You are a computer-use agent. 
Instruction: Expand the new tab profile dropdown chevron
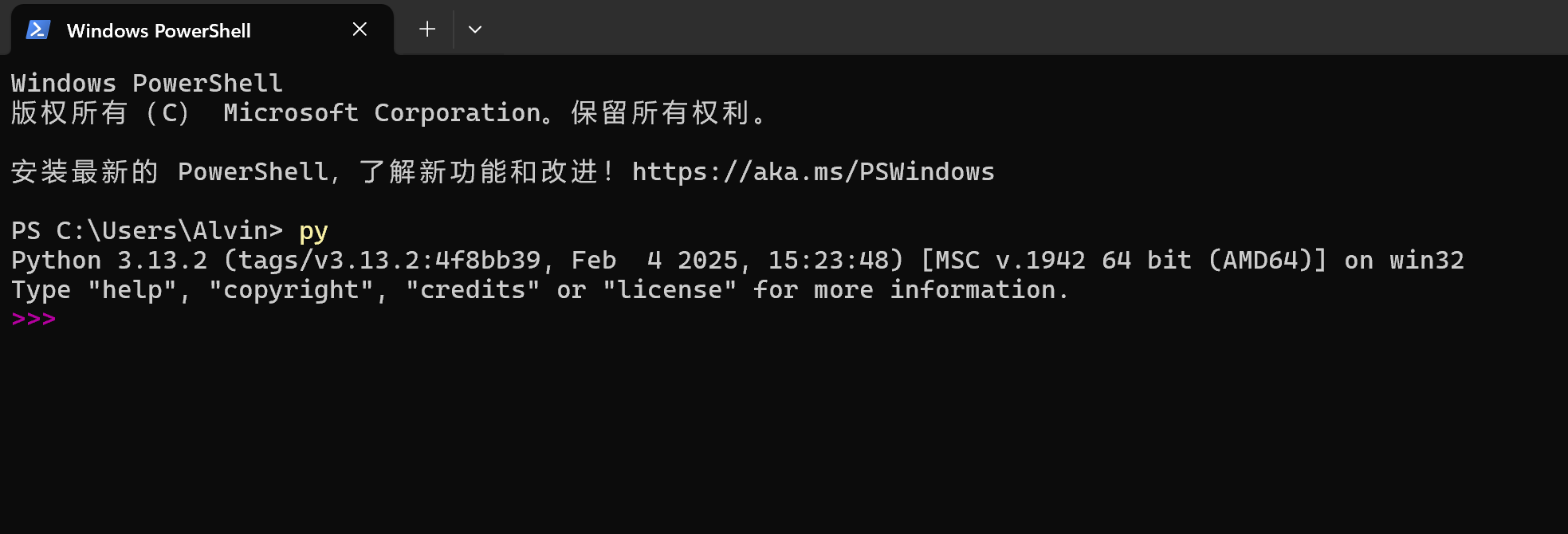(x=475, y=29)
